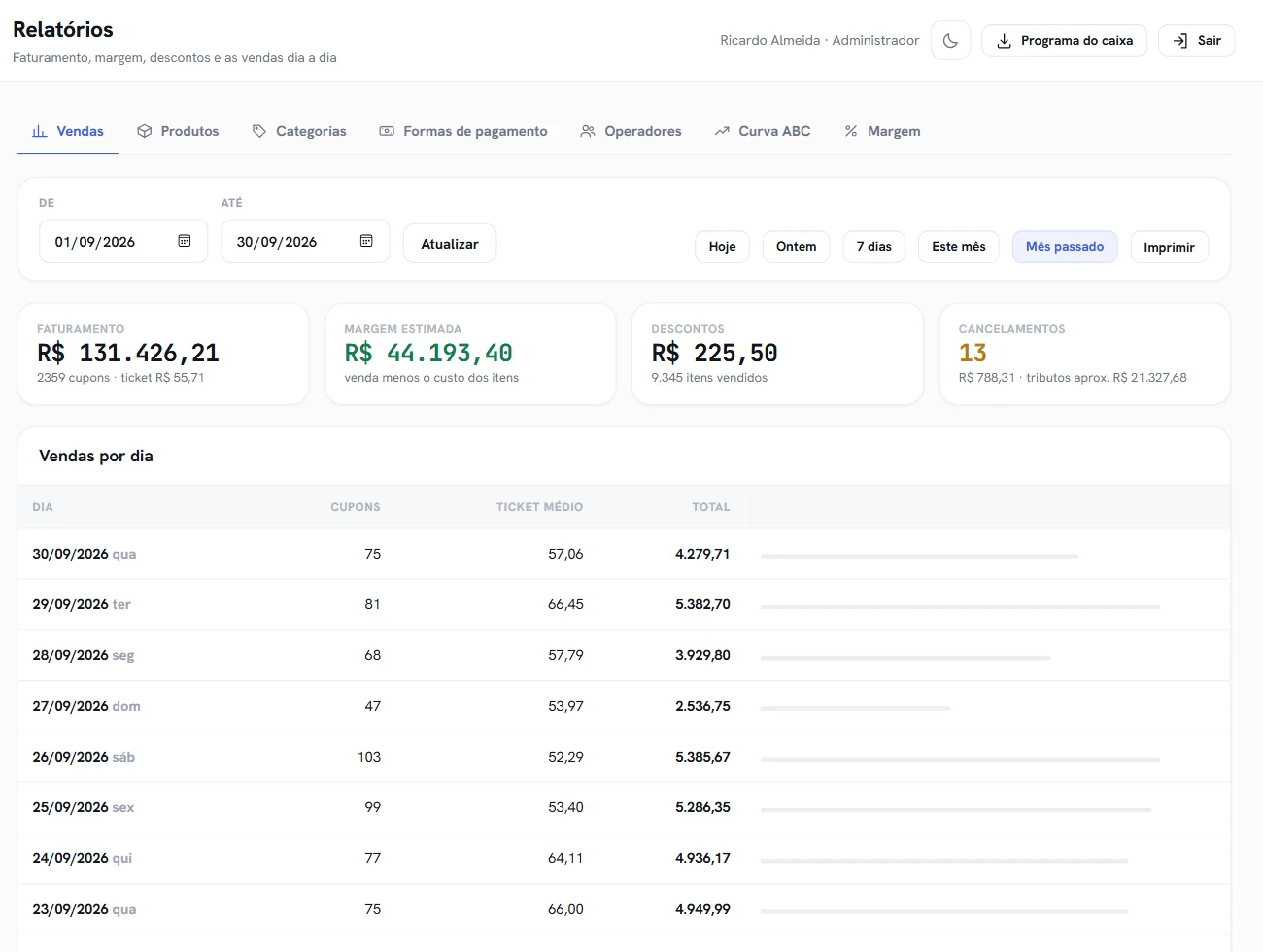
Task: Click the sales bar for 27/09/2026
Action: (x=855, y=708)
